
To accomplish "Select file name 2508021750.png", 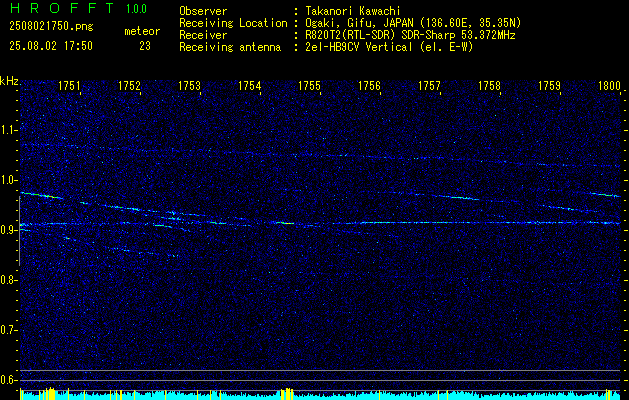I will [51, 27].
